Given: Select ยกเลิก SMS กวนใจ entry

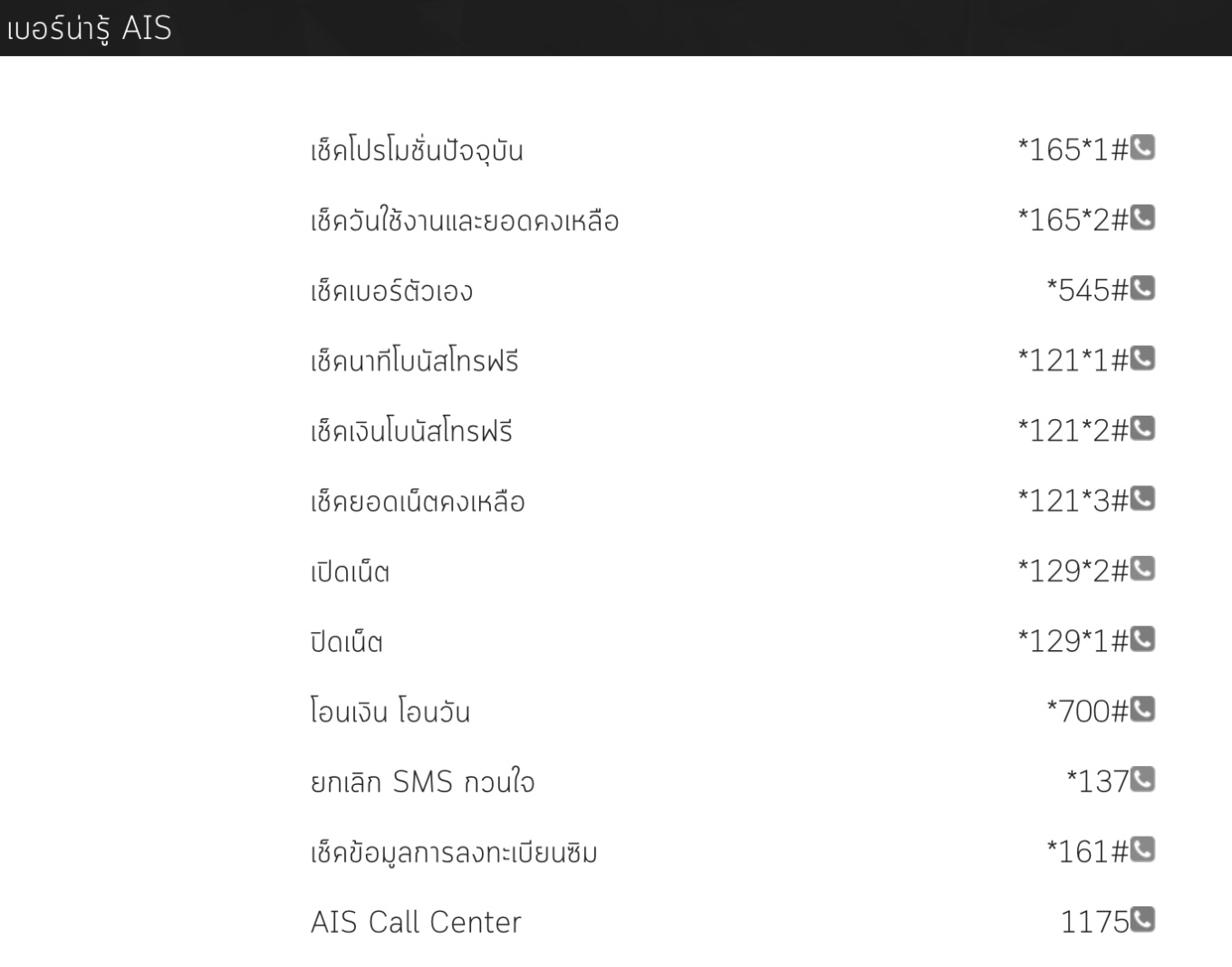Looking at the screenshot, I should (x=422, y=782).
